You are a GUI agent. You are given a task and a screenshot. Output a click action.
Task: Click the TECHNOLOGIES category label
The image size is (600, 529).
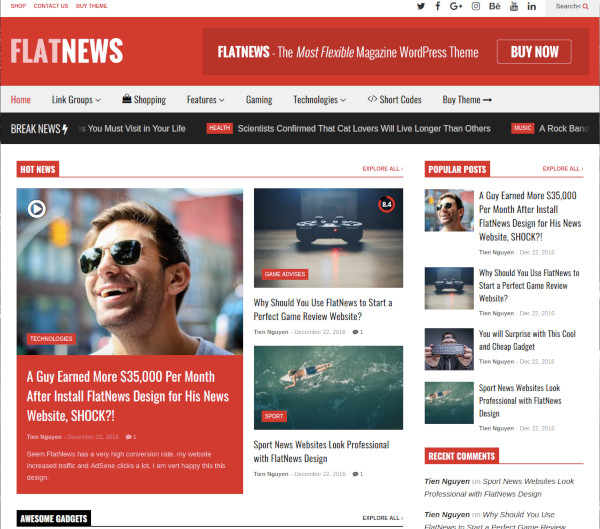pos(51,339)
